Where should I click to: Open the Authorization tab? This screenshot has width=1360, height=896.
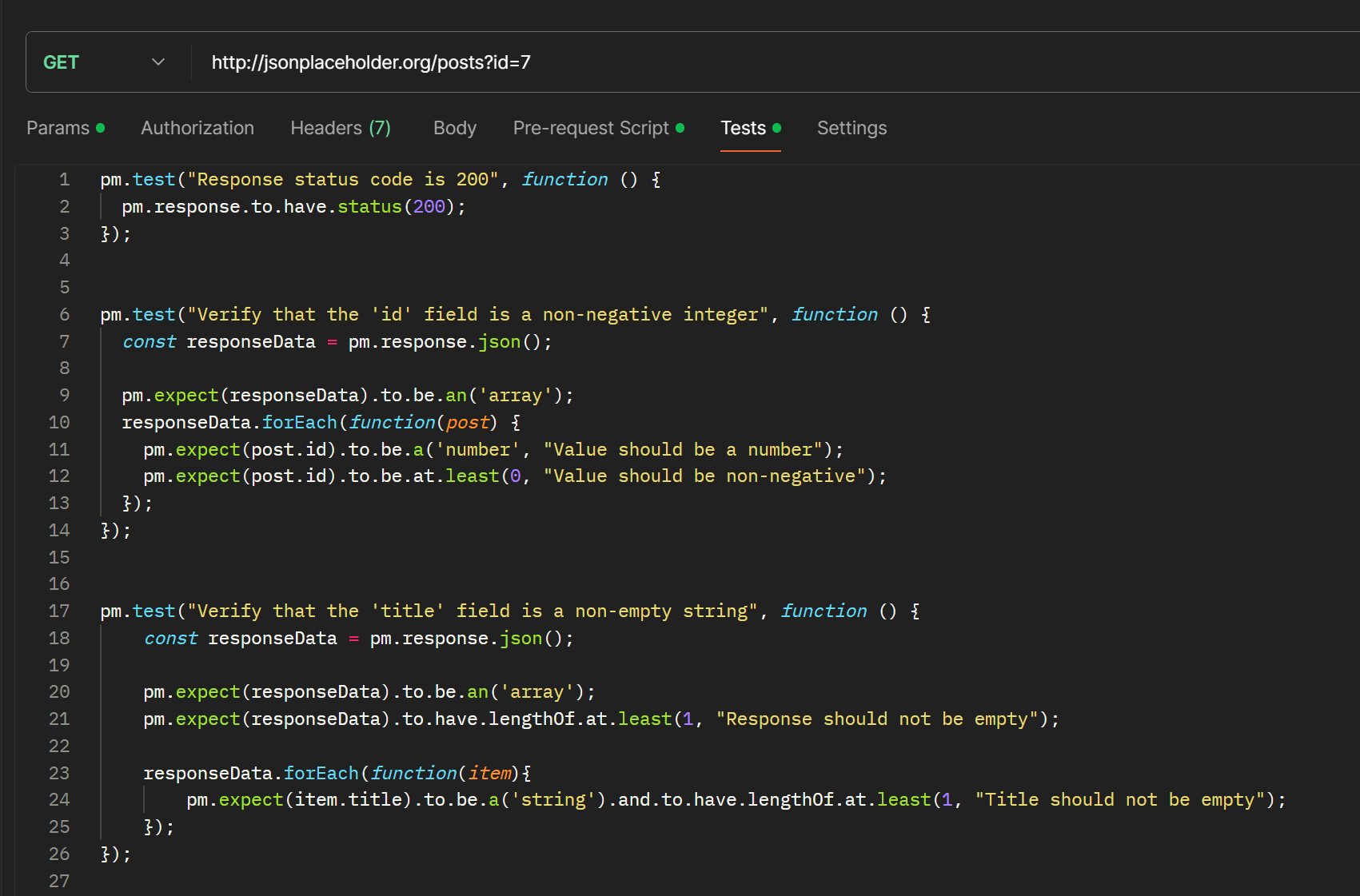(197, 128)
